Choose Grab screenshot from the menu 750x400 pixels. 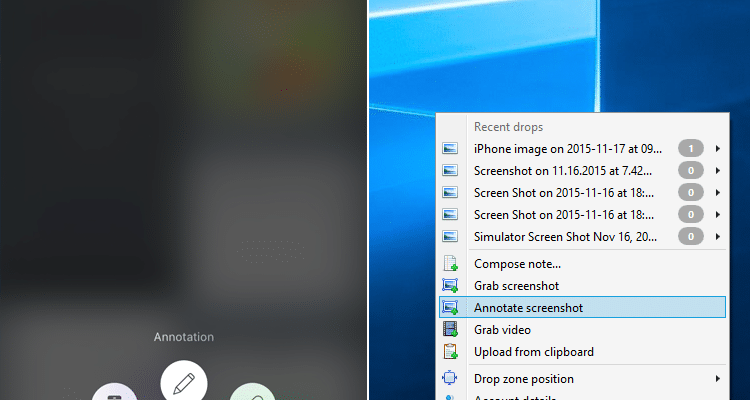point(582,286)
